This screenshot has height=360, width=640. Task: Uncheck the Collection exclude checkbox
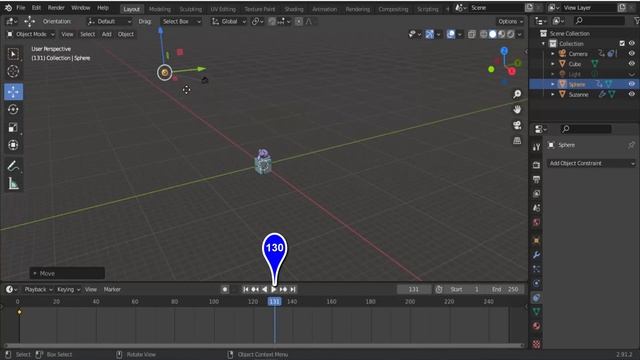pyautogui.click(x=622, y=43)
